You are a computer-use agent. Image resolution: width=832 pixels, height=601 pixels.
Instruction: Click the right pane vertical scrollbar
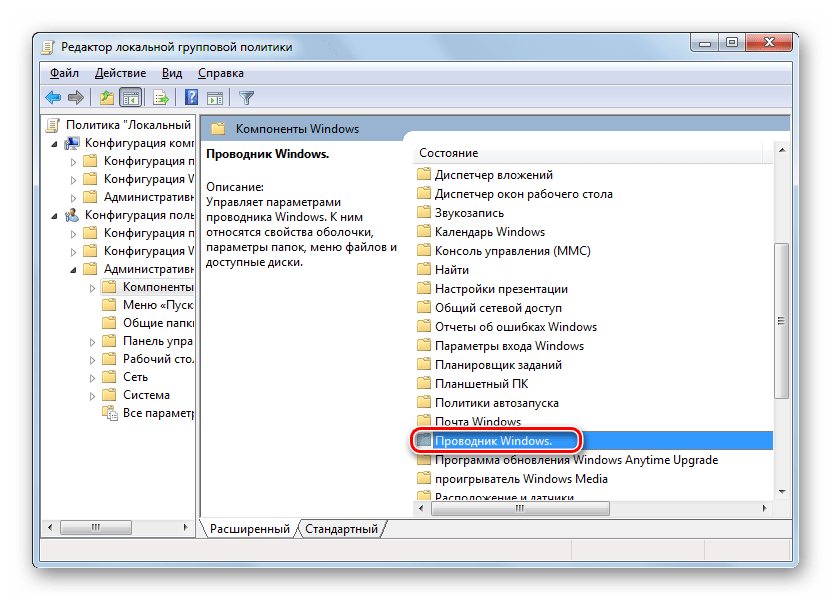point(782,320)
